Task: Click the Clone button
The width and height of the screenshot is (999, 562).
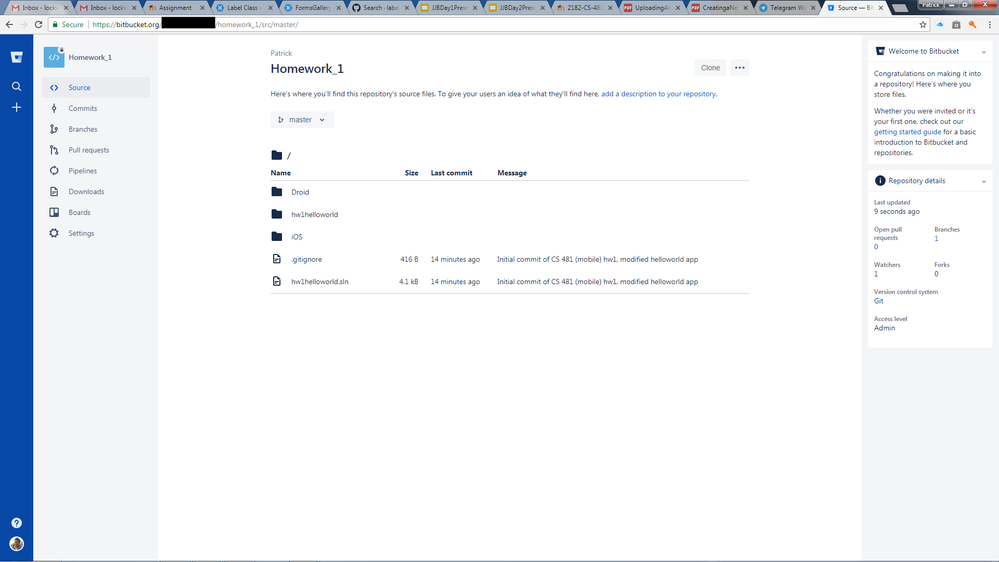Action: pyautogui.click(x=710, y=68)
